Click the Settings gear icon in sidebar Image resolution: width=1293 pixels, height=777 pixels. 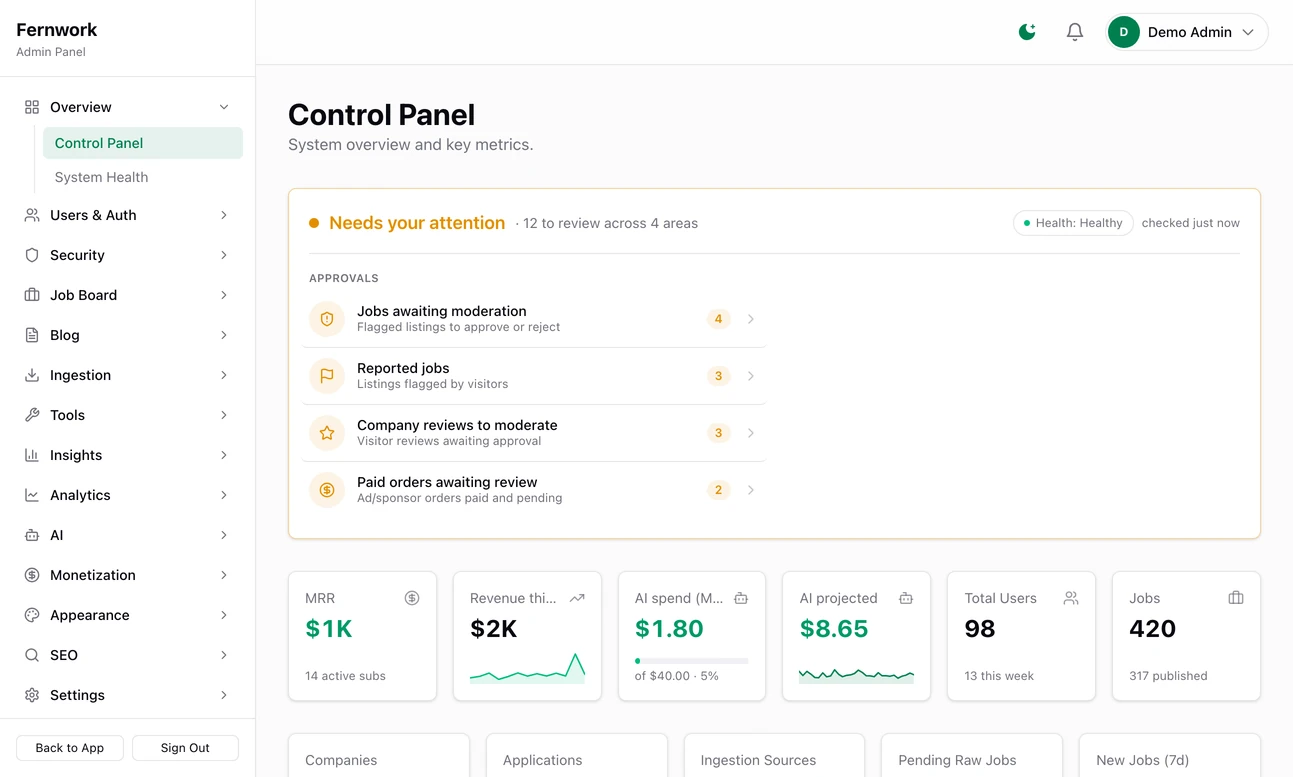pos(32,695)
